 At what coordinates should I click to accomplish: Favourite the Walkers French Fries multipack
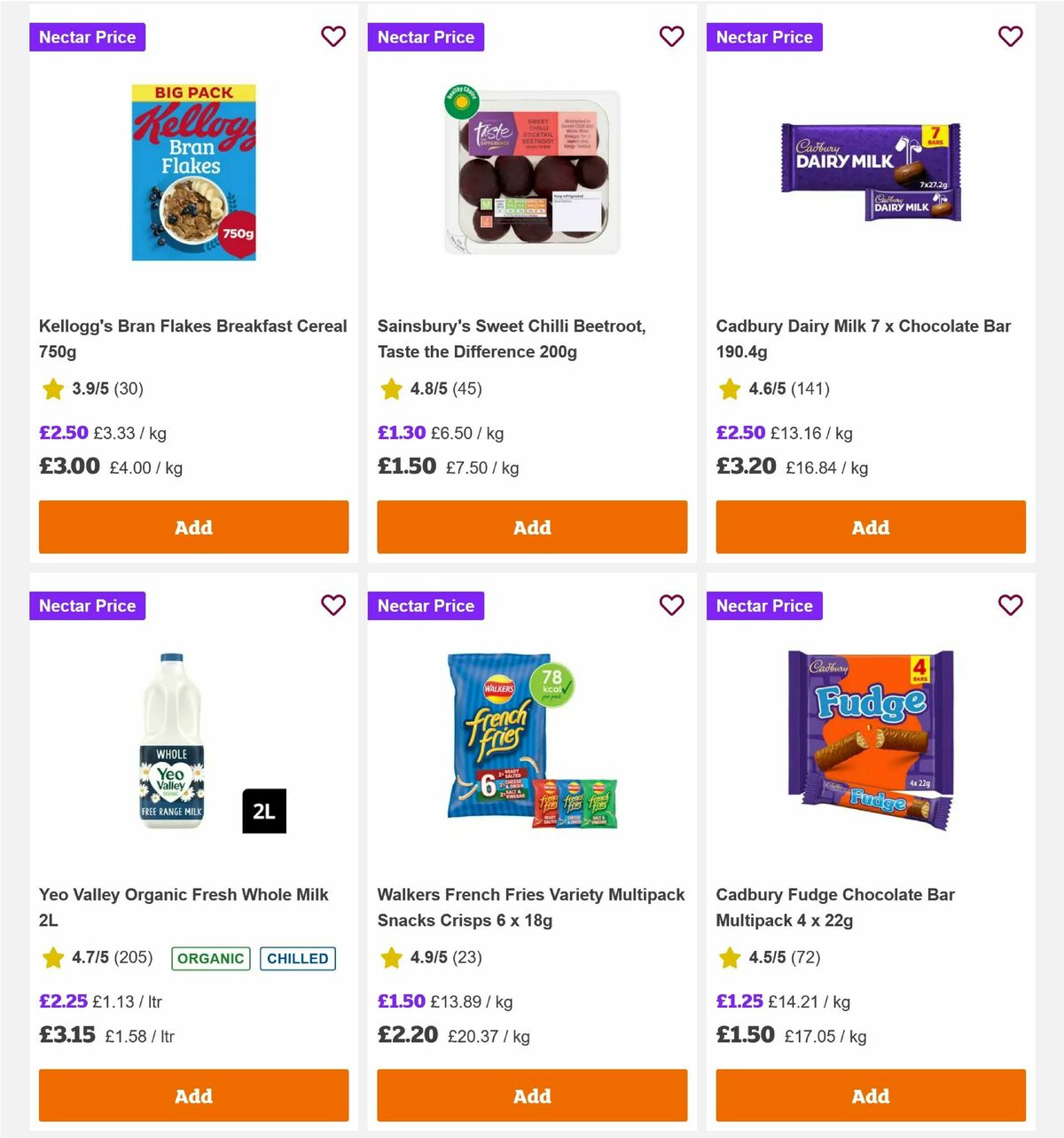click(x=672, y=605)
